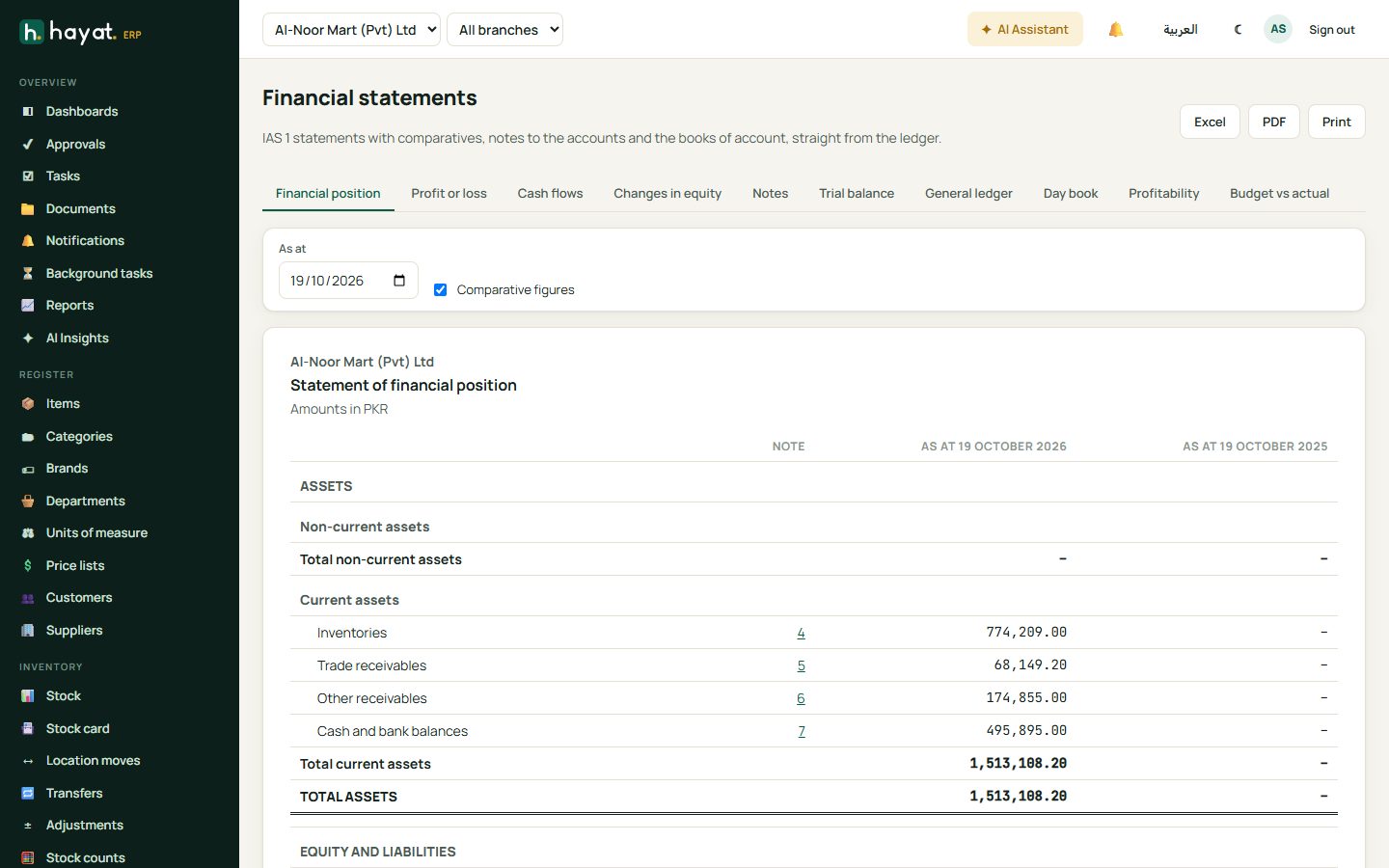Open note 7 for Cash and bank balances
Screen dimensions: 1389x868
801,732
